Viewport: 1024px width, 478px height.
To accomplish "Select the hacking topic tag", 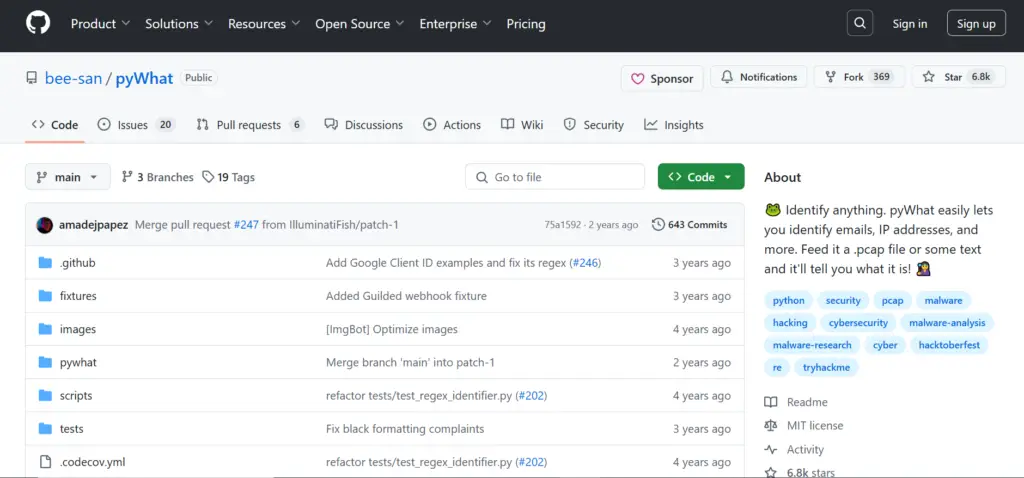I will pyautogui.click(x=790, y=323).
